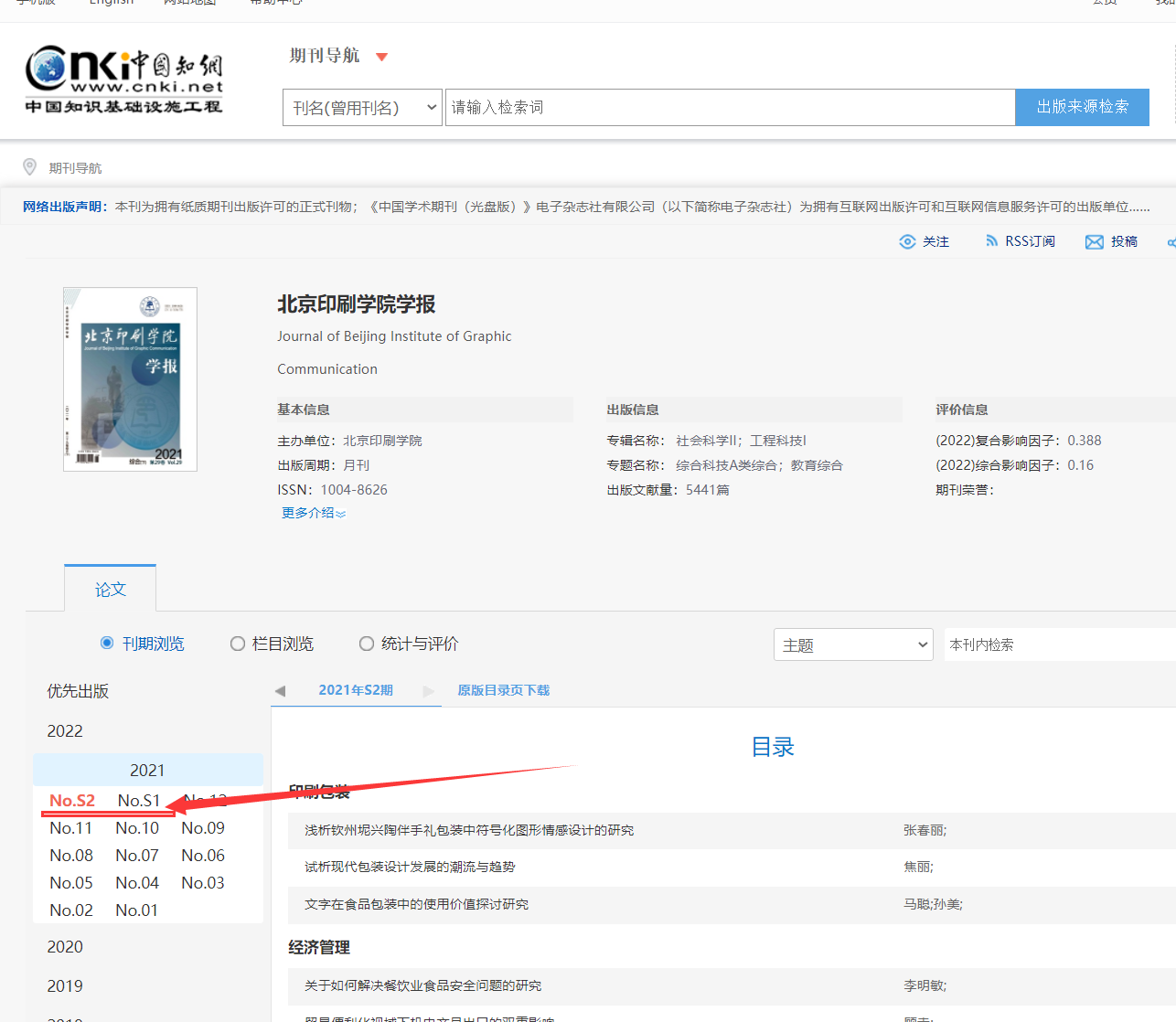This screenshot has height=1022, width=1176.
Task: Click the location pin breadcrumb icon
Action: click(x=30, y=167)
